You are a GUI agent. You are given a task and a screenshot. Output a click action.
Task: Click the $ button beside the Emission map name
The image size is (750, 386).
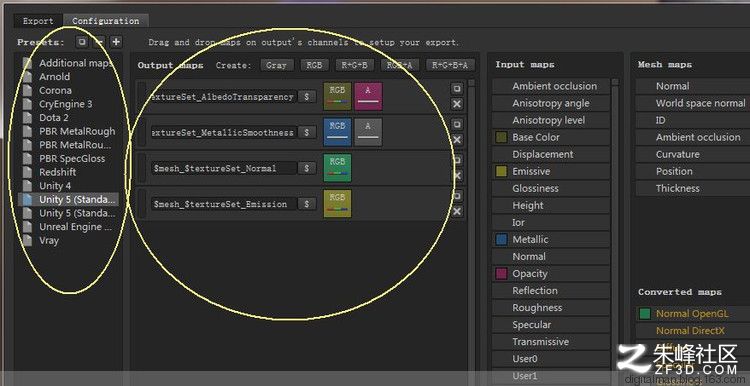coord(307,204)
